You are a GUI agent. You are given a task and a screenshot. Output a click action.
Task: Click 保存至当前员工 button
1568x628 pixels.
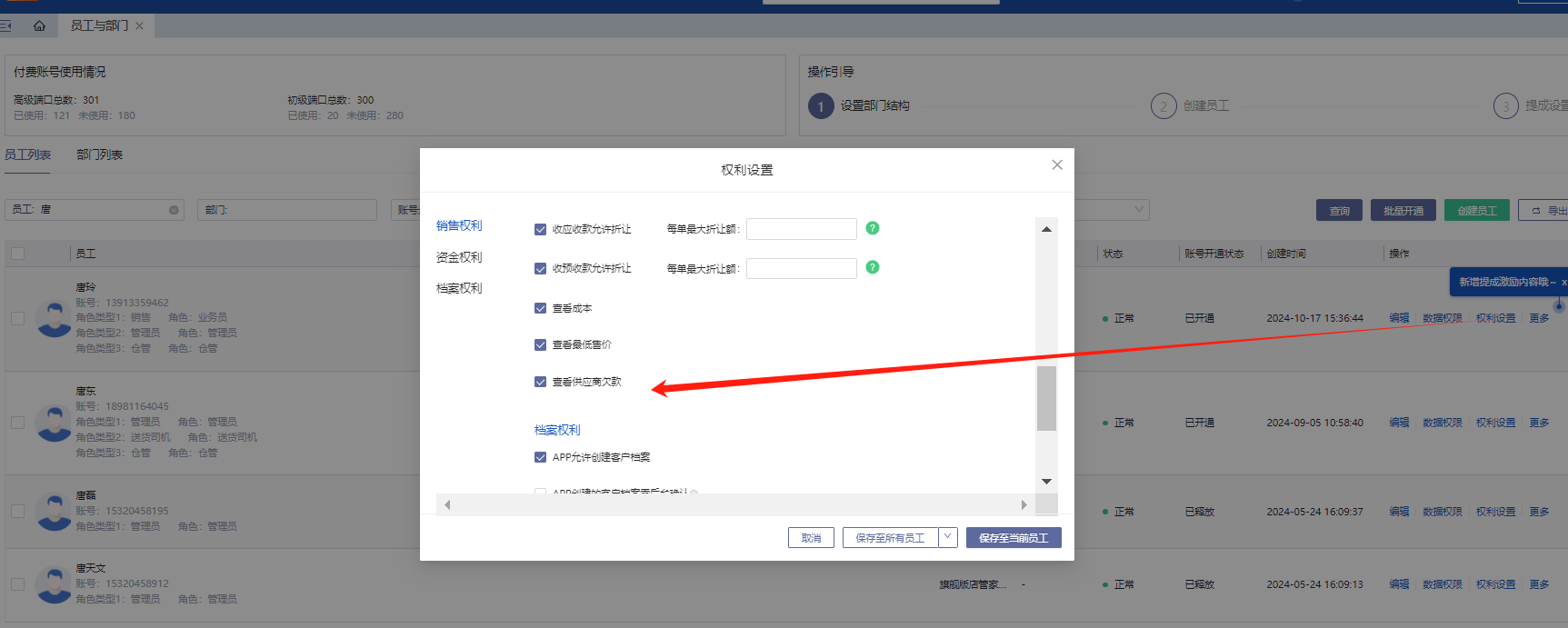coord(1013,538)
